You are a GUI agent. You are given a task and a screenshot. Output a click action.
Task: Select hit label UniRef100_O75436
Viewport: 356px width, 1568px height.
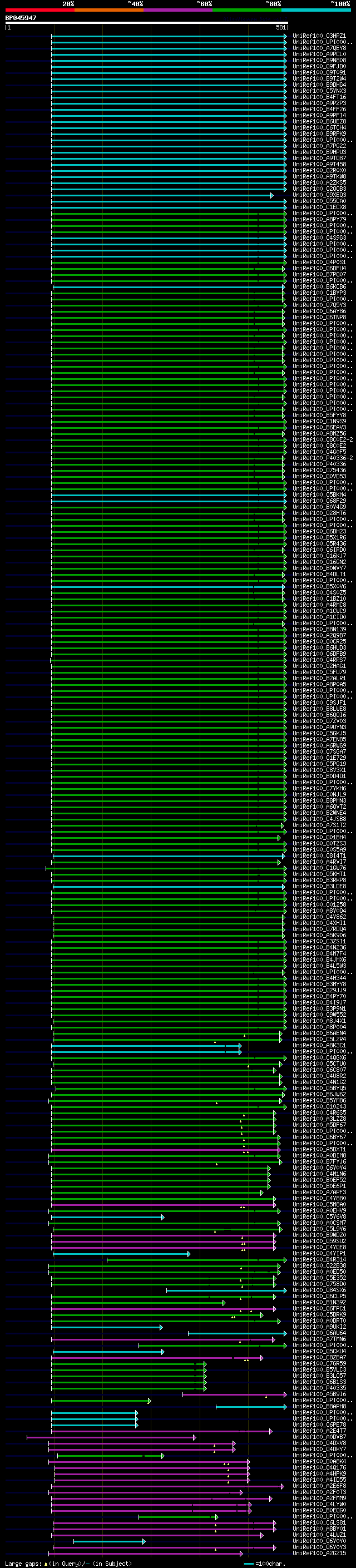coord(319,470)
